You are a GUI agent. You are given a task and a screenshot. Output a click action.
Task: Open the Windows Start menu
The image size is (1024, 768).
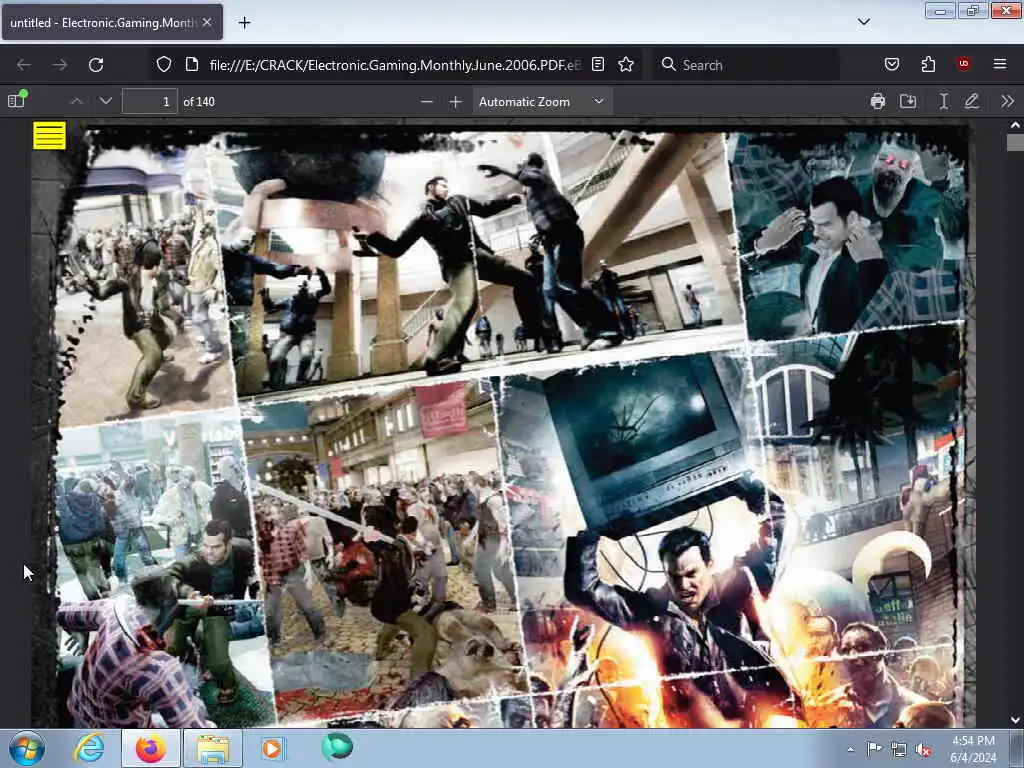pyautogui.click(x=26, y=748)
